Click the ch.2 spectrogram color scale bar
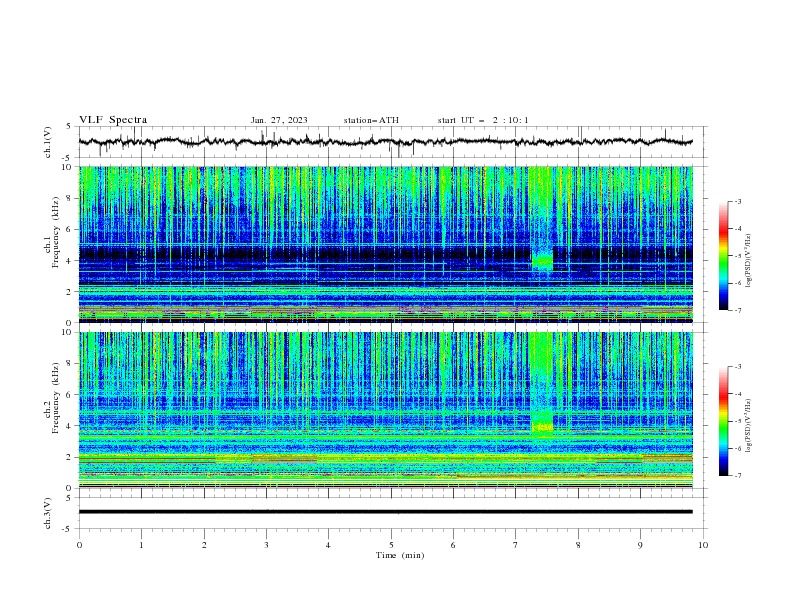Image resolution: width=792 pixels, height=612 pixels. pos(723,421)
